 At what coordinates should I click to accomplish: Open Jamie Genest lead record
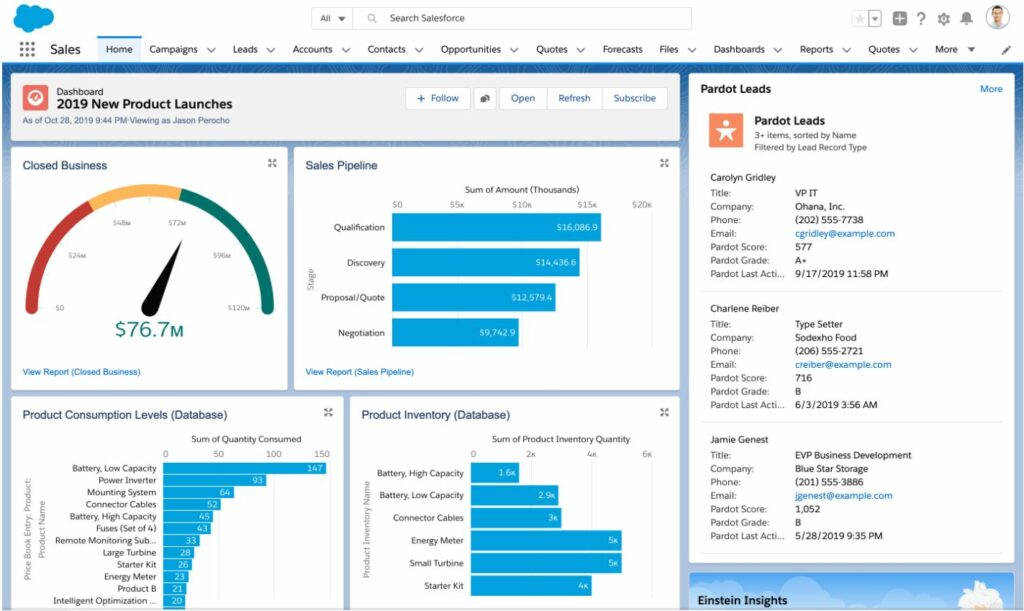[x=739, y=440]
